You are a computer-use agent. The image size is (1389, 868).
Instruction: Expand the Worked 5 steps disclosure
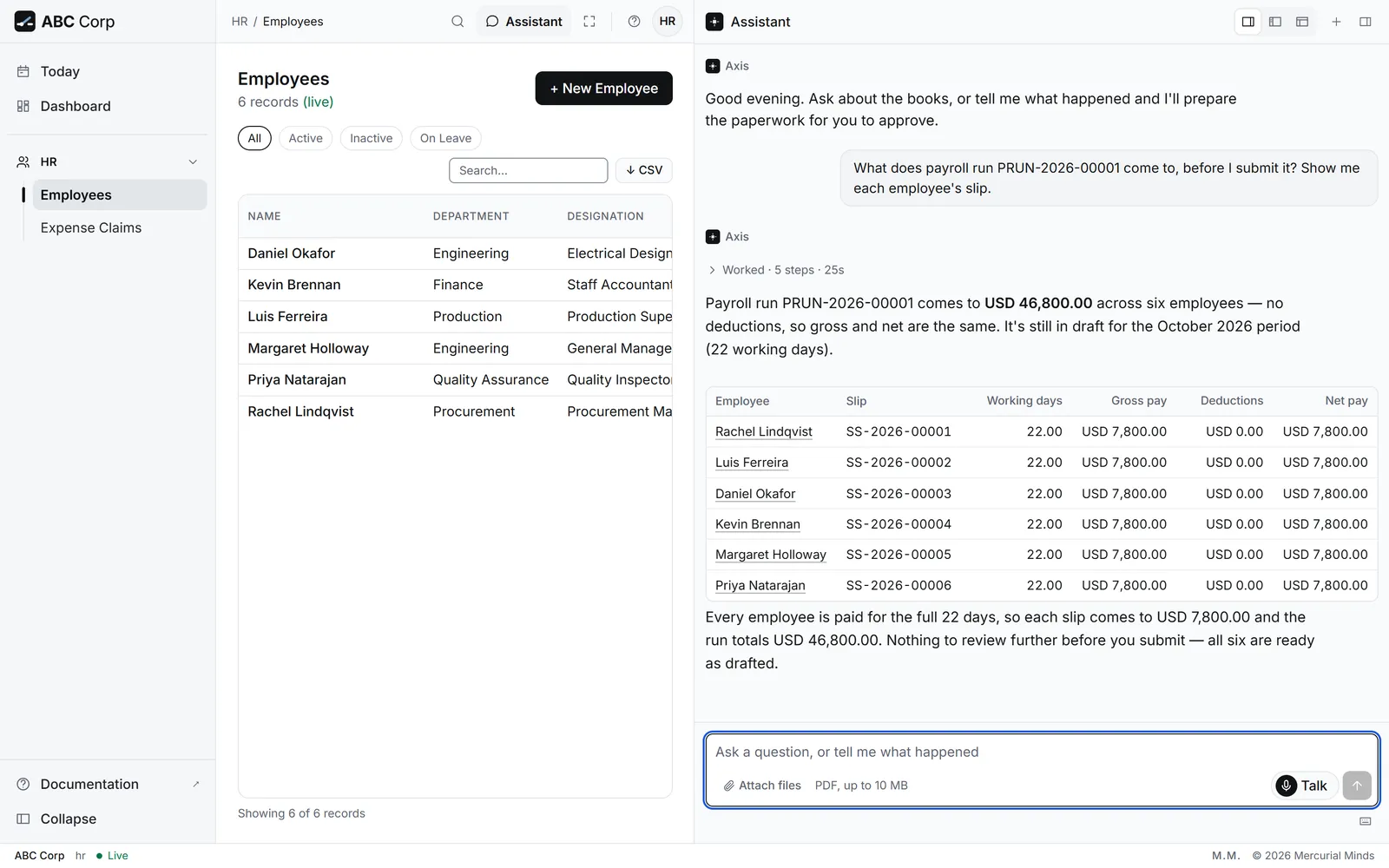[776, 270]
